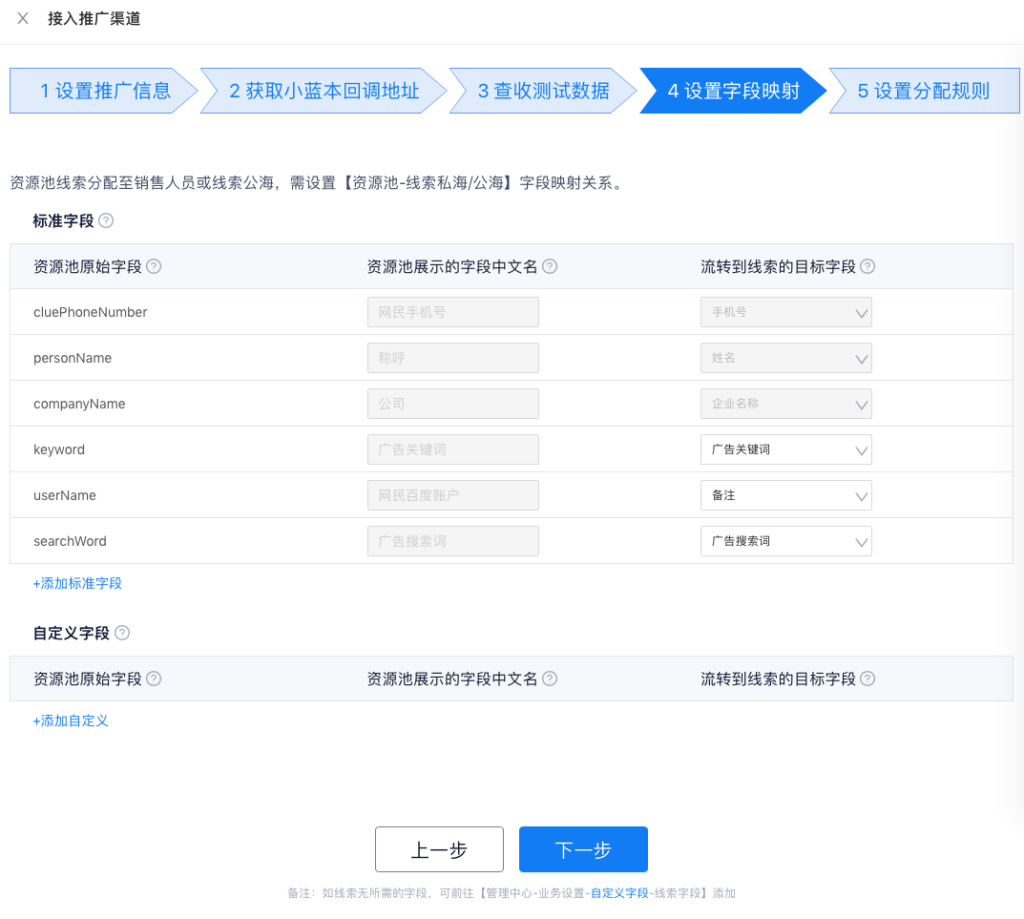Go to step 1 设置推广信息
Screen dimensions: 1024x919
[x=100, y=91]
